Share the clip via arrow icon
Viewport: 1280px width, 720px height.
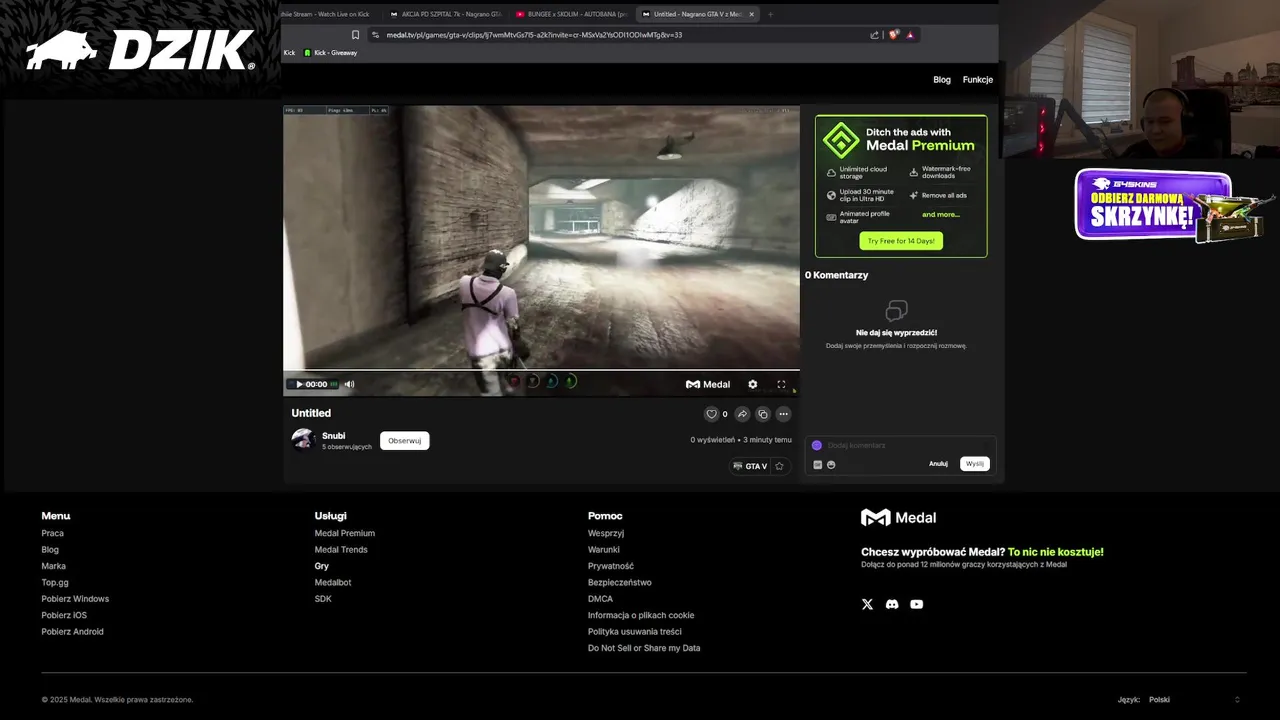[x=742, y=414]
